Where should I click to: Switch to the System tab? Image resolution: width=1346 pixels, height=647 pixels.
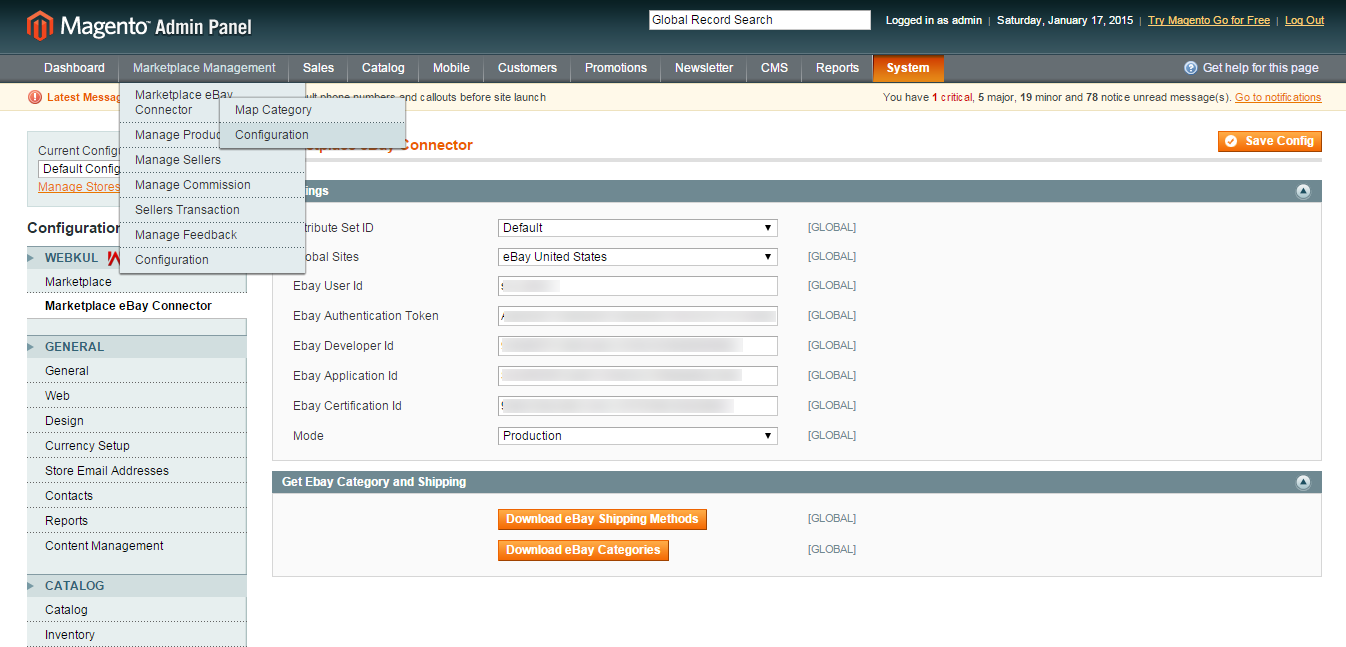tap(907, 68)
